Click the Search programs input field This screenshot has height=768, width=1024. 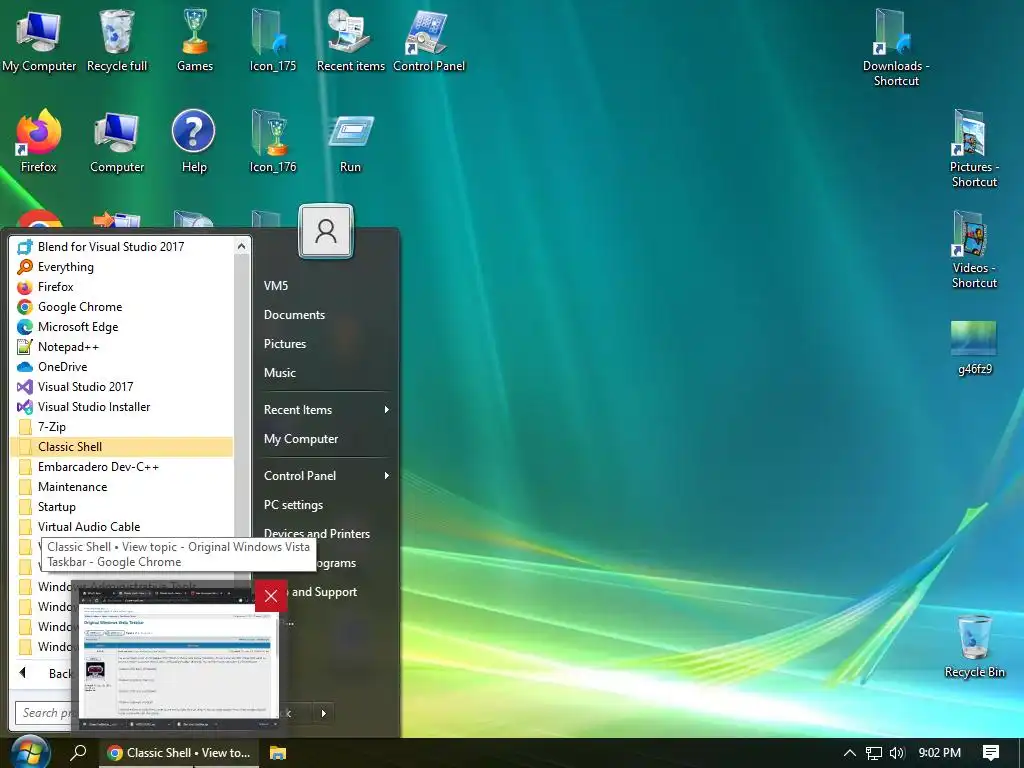coord(47,712)
